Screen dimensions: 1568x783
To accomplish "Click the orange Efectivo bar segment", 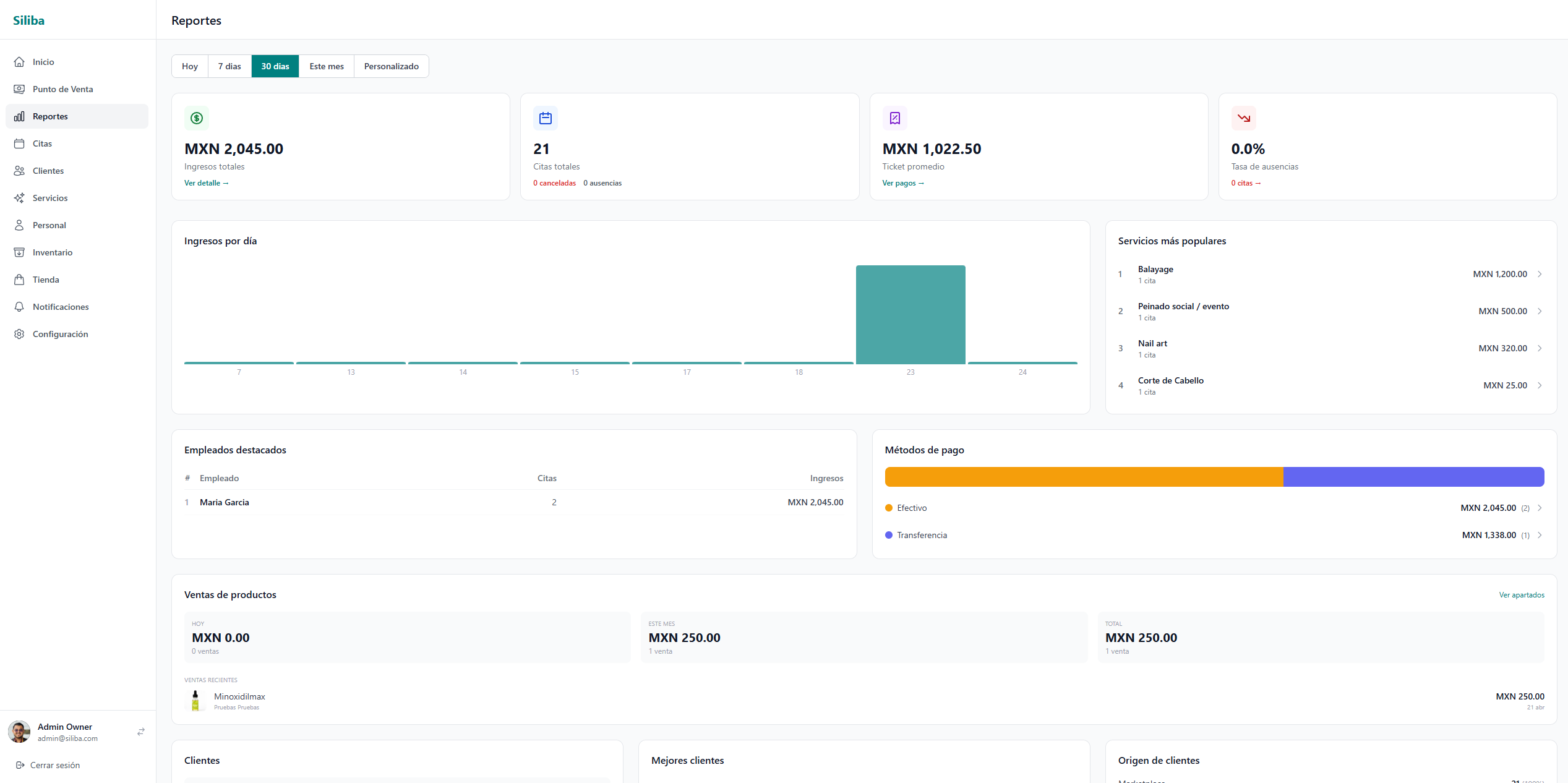I will click(1084, 477).
